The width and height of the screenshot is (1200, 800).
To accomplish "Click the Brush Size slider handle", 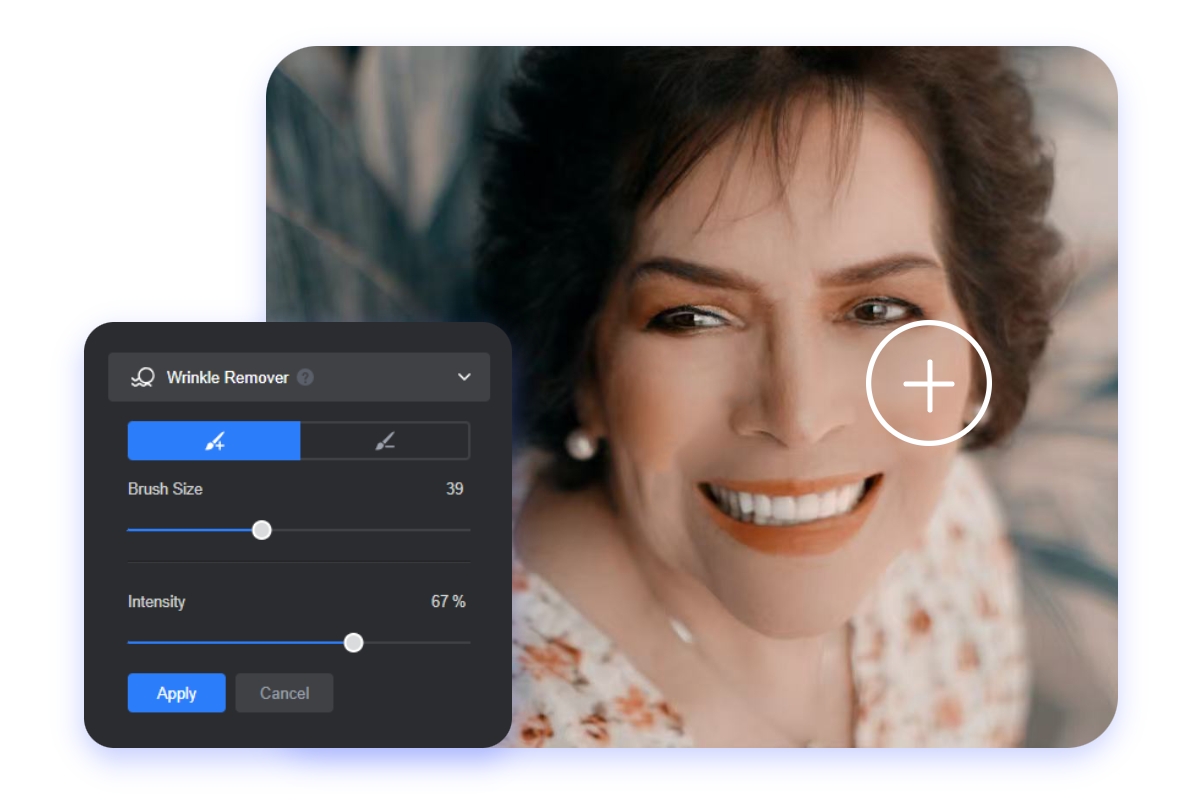I will pos(262,530).
